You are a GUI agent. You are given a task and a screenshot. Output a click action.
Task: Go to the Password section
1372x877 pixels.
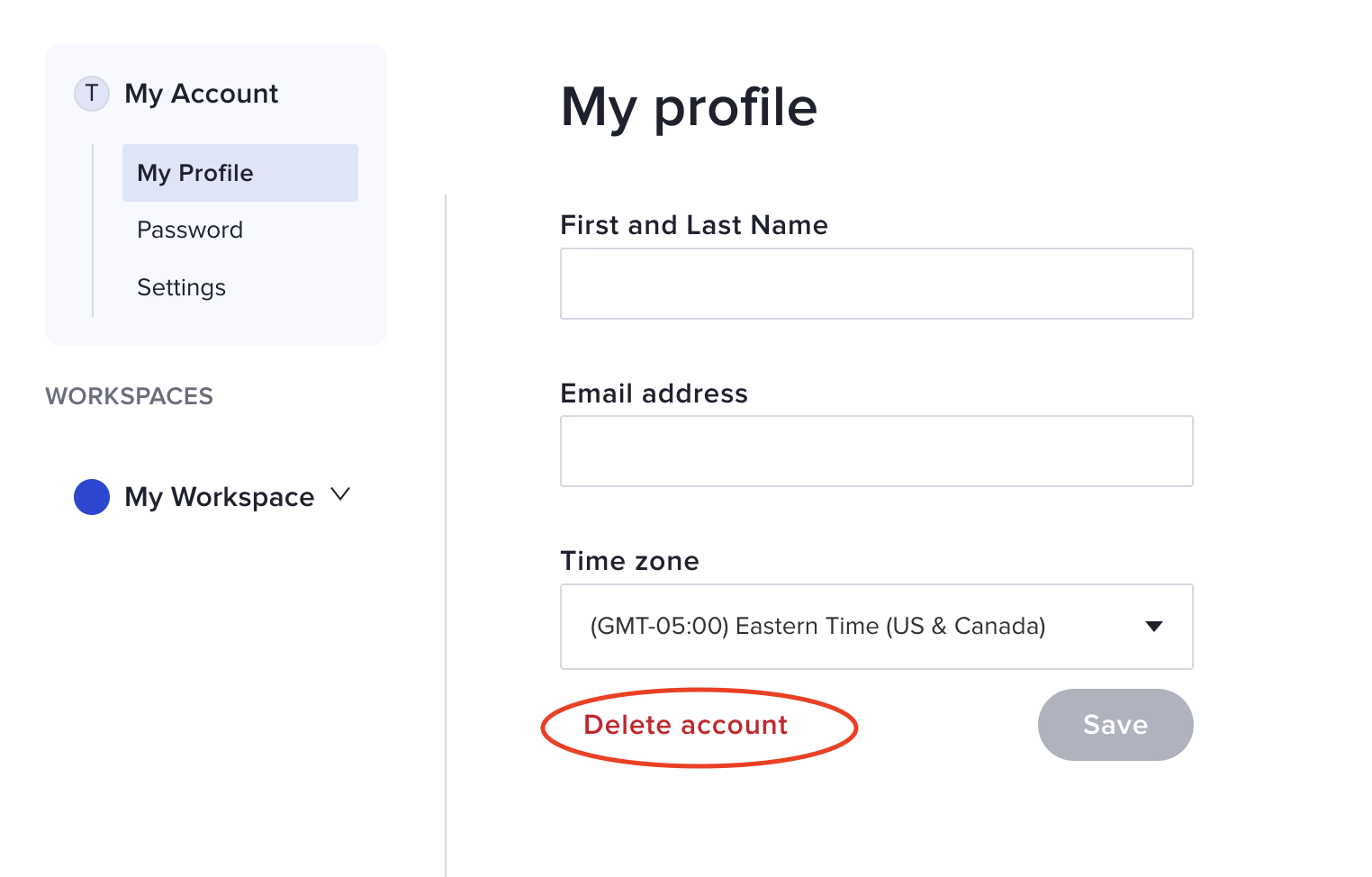(x=190, y=231)
